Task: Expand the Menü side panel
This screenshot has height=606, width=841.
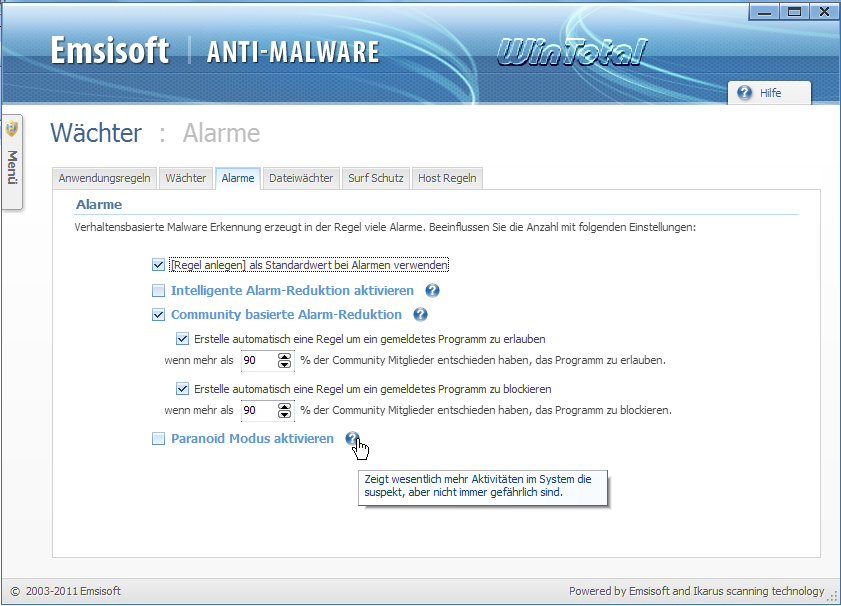Action: (x=12, y=162)
